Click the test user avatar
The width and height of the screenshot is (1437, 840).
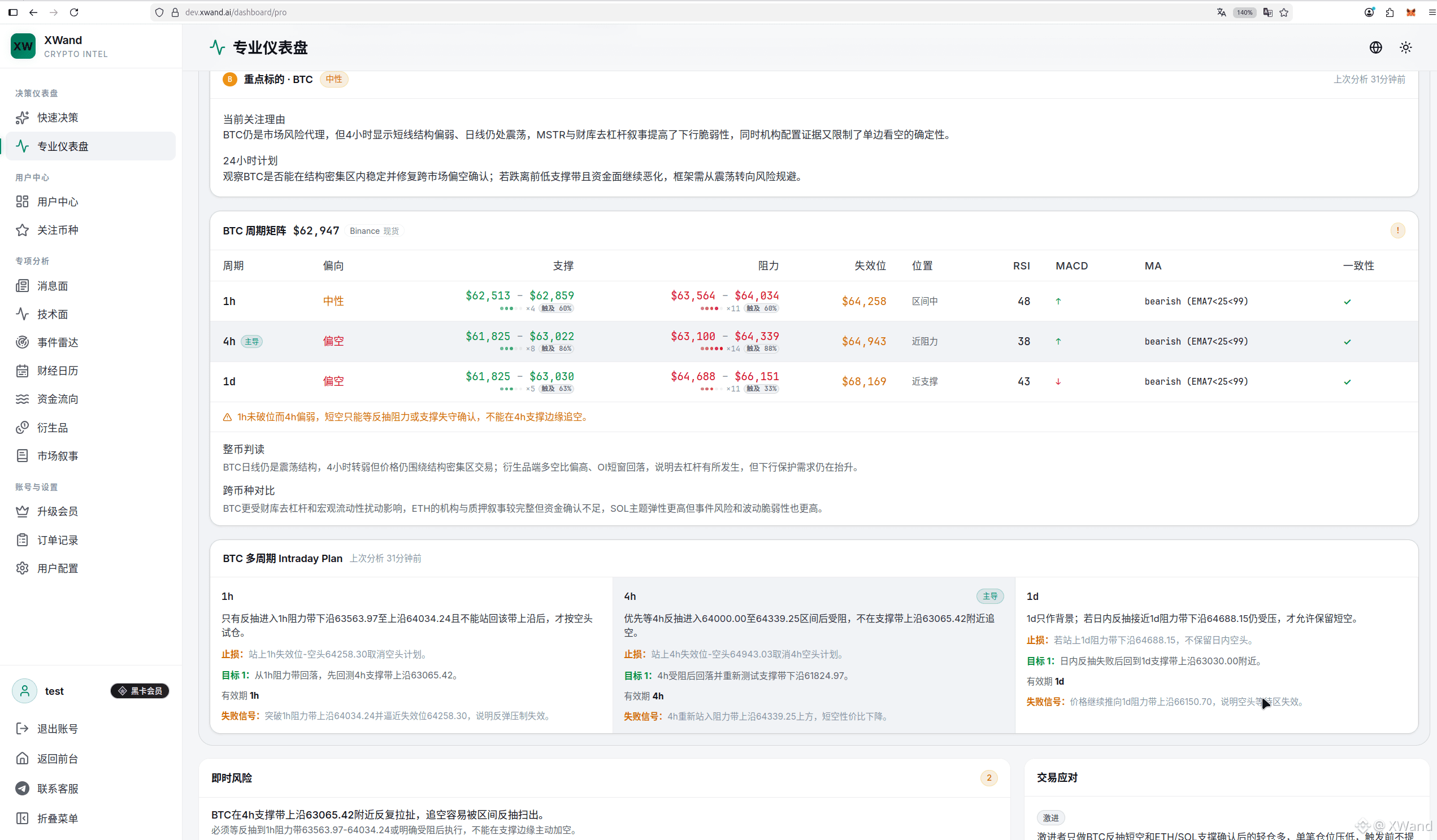(24, 691)
